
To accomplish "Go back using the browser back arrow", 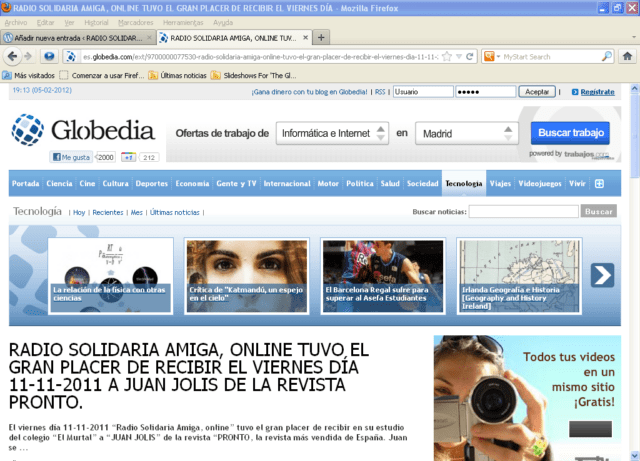I will coord(17,56).
